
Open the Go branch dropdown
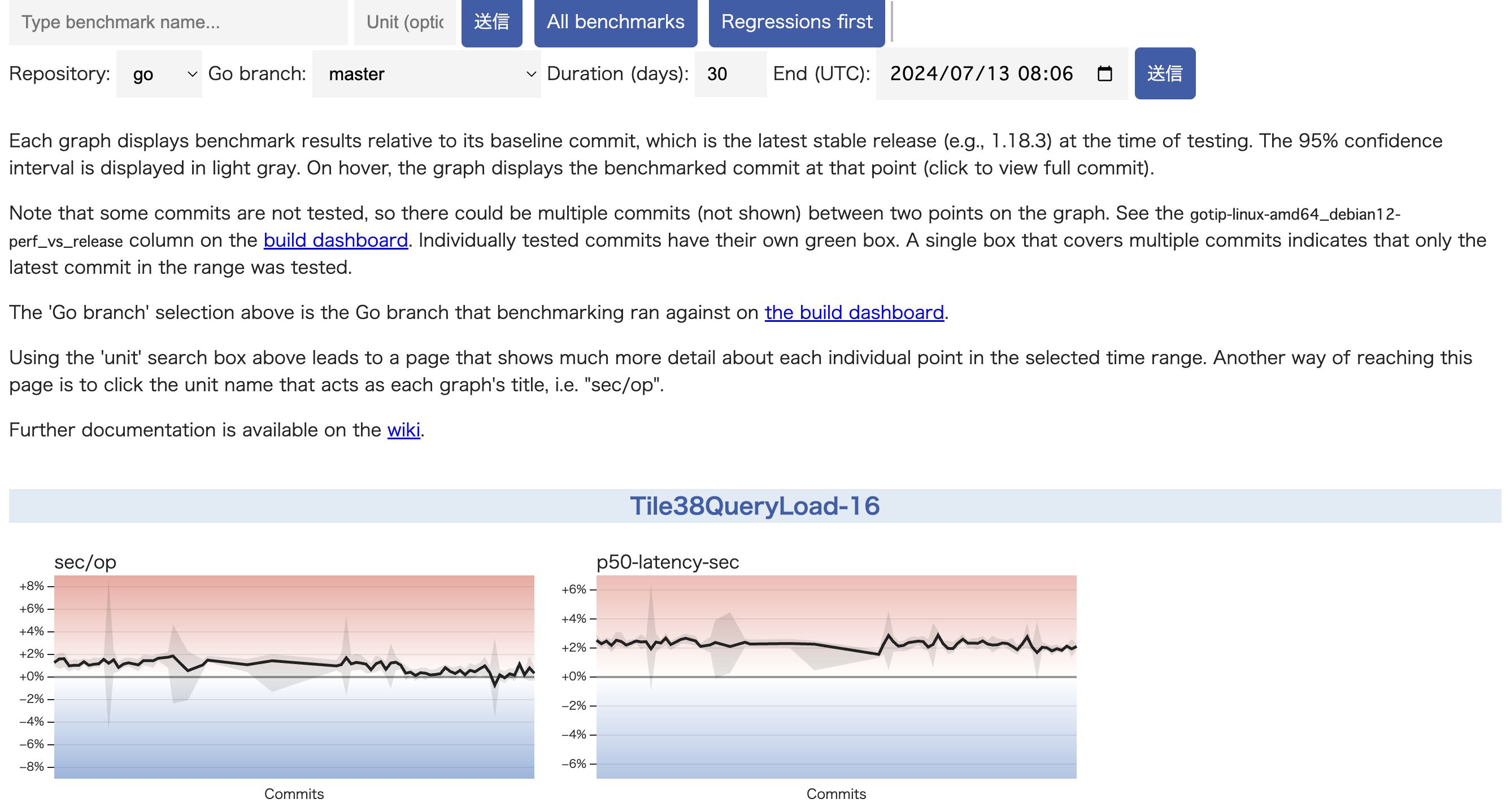click(426, 73)
